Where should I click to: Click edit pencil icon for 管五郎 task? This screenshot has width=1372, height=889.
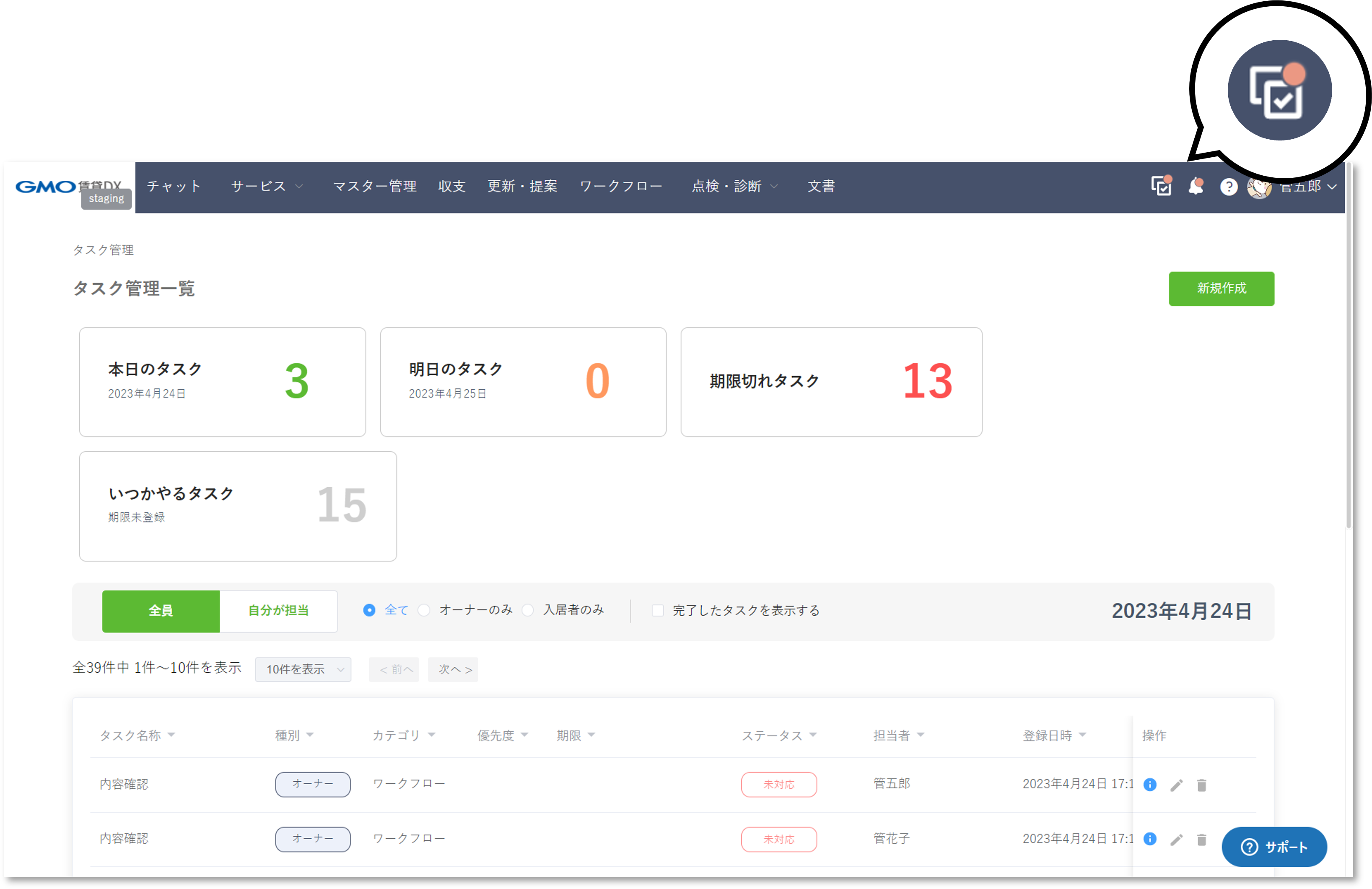(1177, 785)
